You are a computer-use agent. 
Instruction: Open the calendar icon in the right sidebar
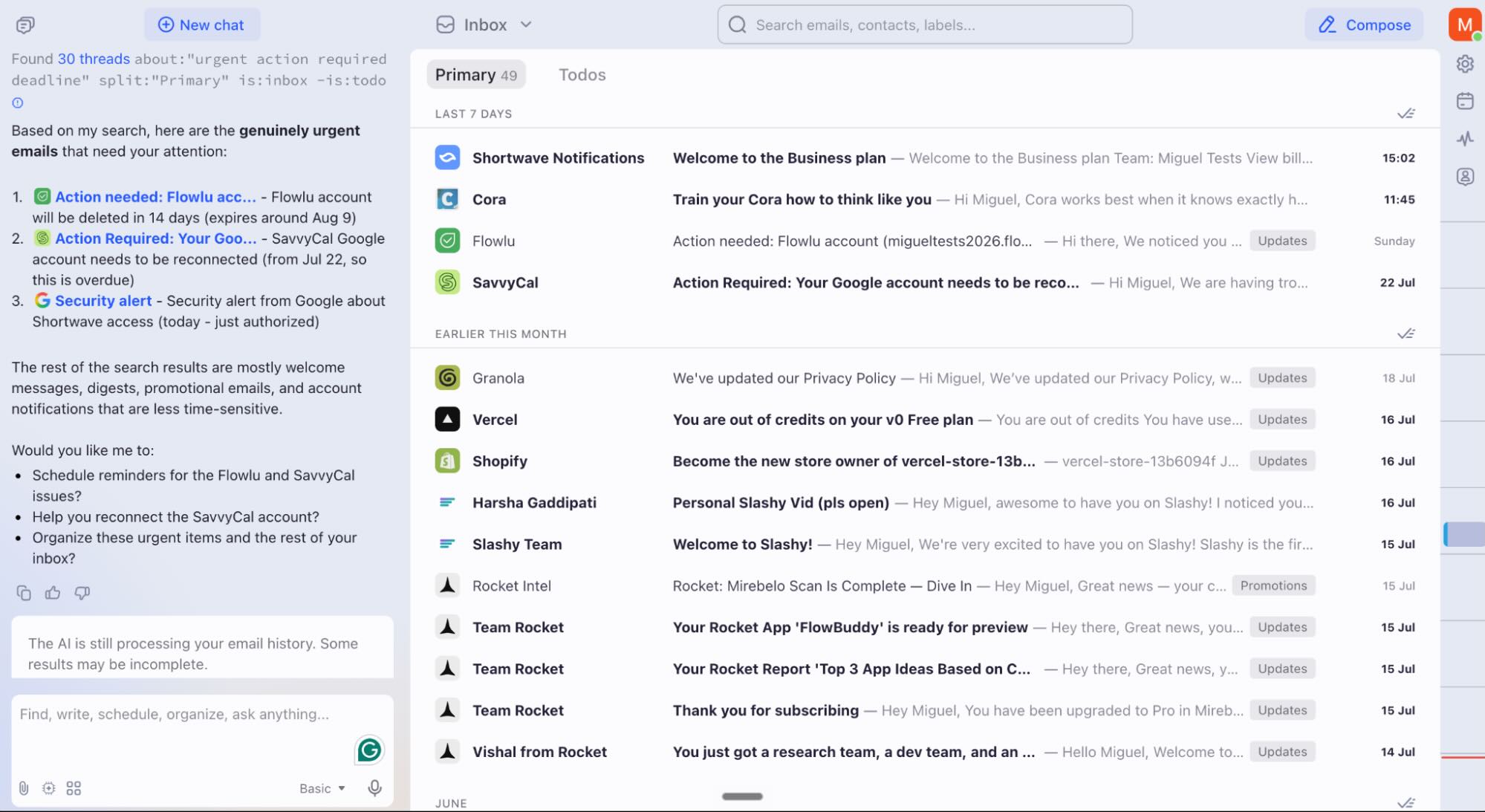[1465, 101]
